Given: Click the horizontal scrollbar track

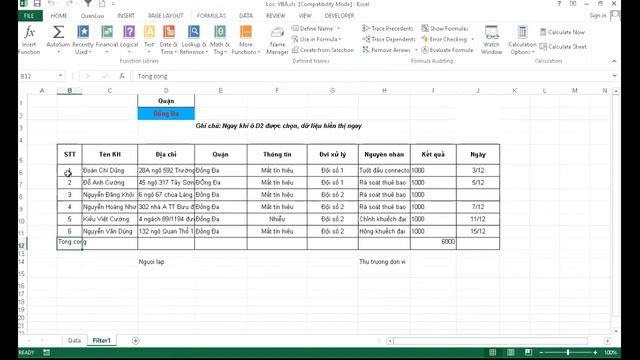Looking at the screenshot, I should click(490, 340).
